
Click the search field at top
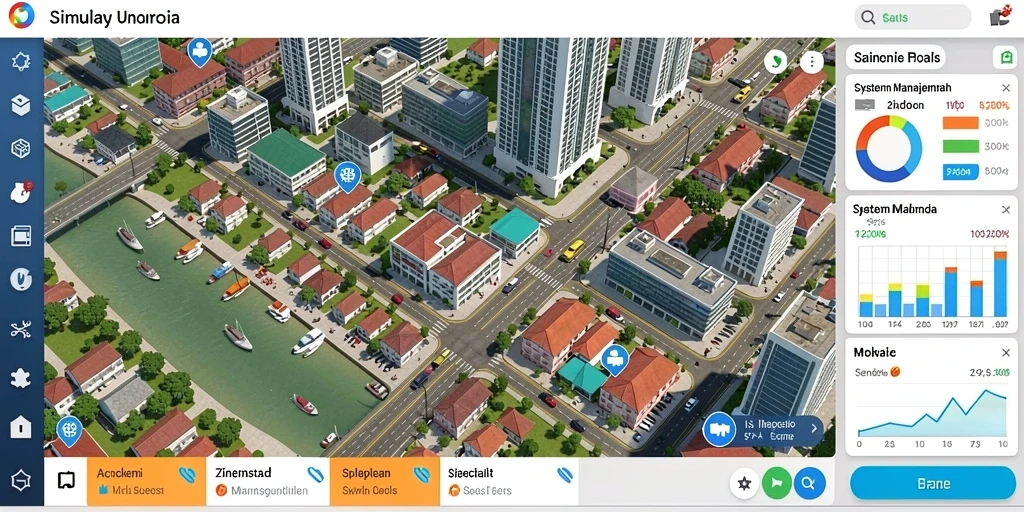(x=912, y=18)
